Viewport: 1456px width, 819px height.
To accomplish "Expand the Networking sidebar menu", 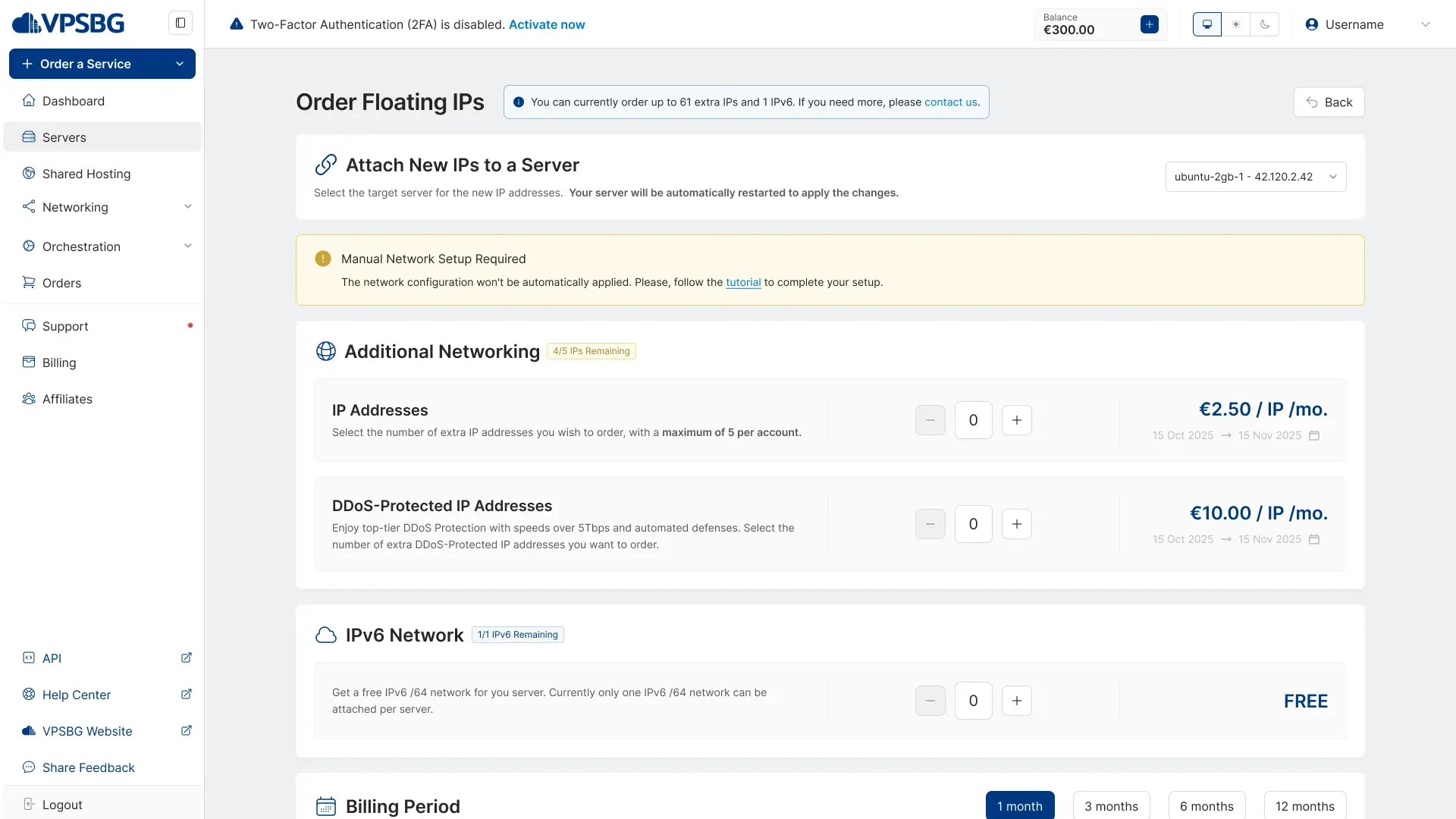I will [x=187, y=207].
